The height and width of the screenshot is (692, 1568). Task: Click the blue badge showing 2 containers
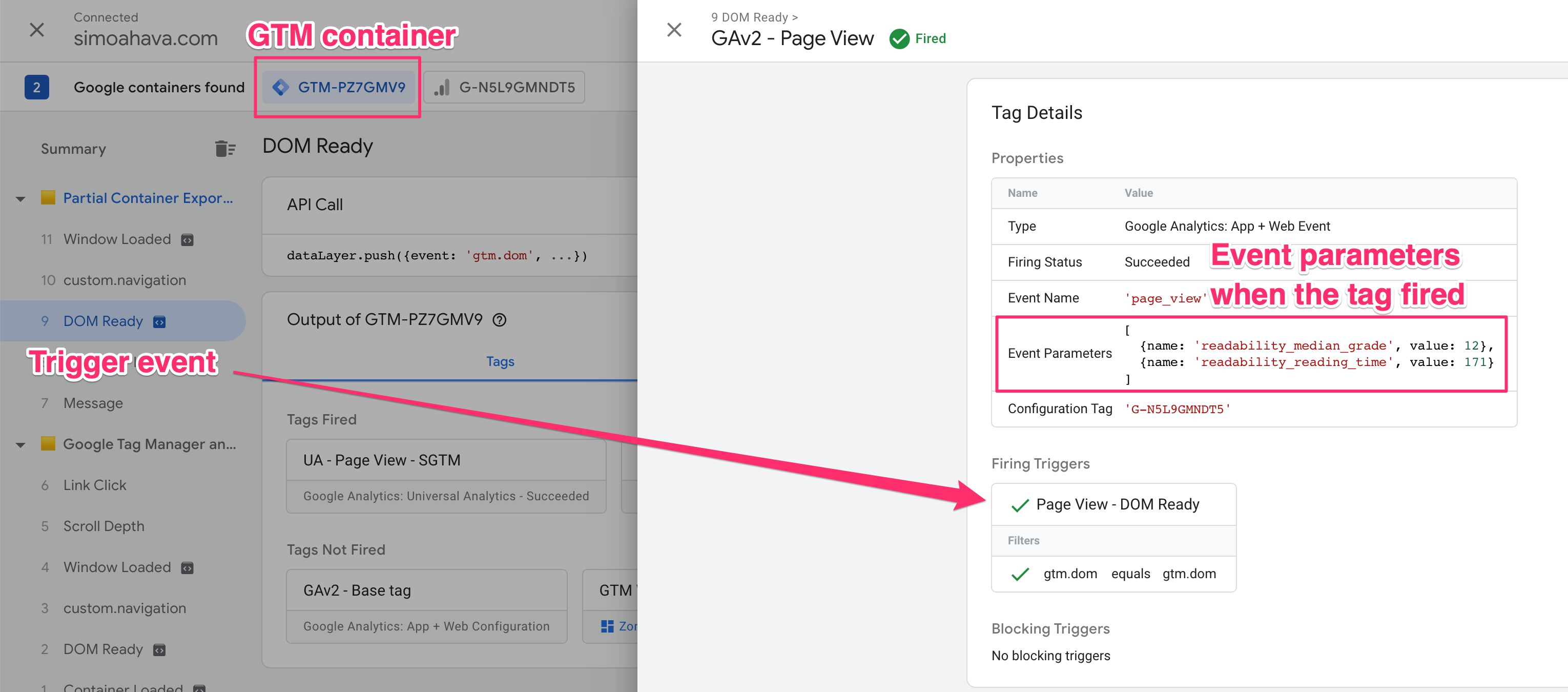coord(36,87)
